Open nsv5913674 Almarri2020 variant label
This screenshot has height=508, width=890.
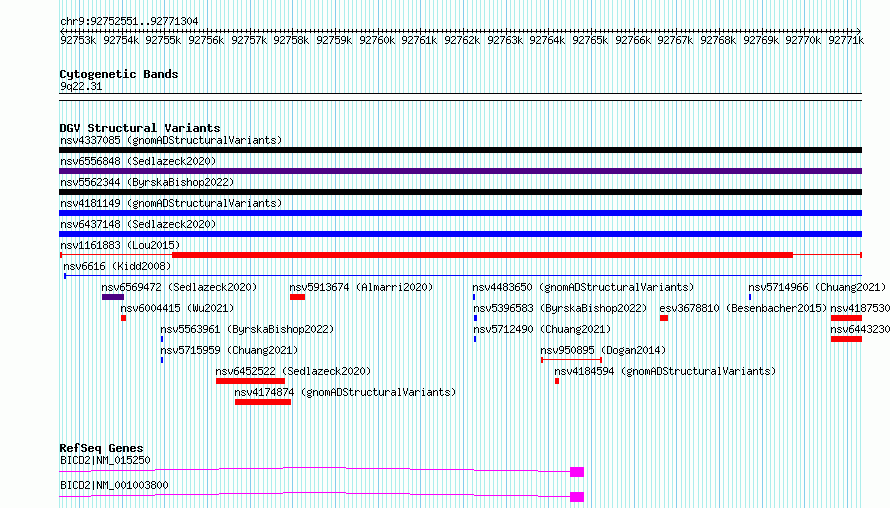coord(361,287)
